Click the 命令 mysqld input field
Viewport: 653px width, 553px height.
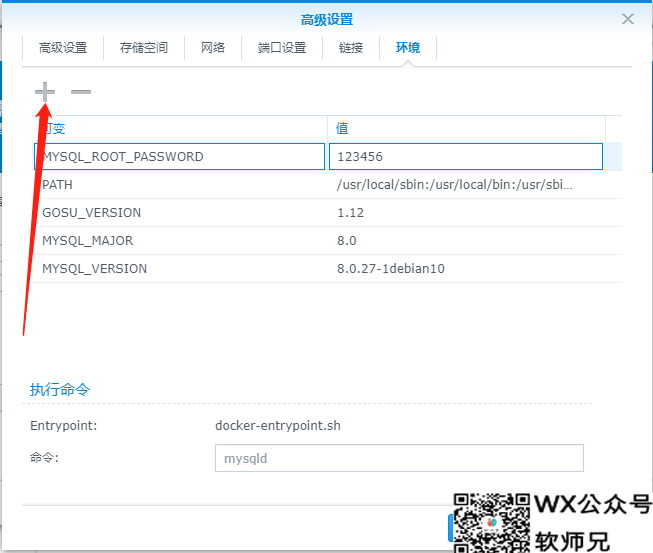(399, 458)
